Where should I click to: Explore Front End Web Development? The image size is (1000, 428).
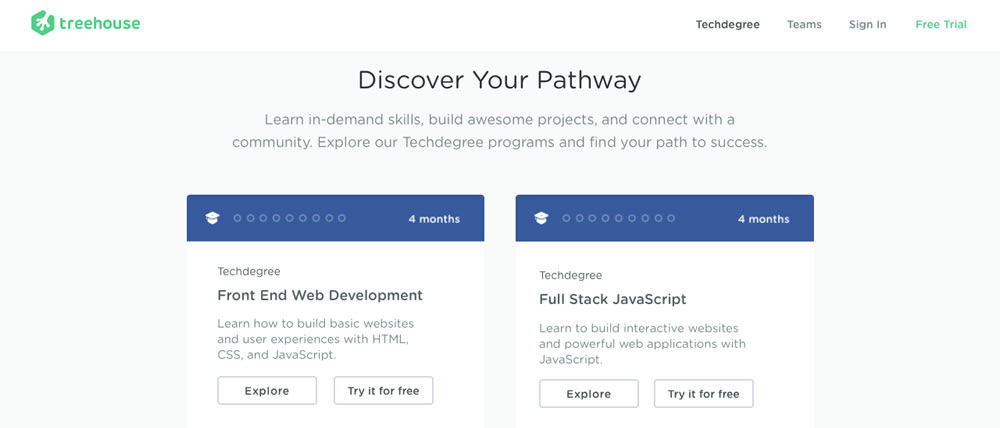[267, 390]
